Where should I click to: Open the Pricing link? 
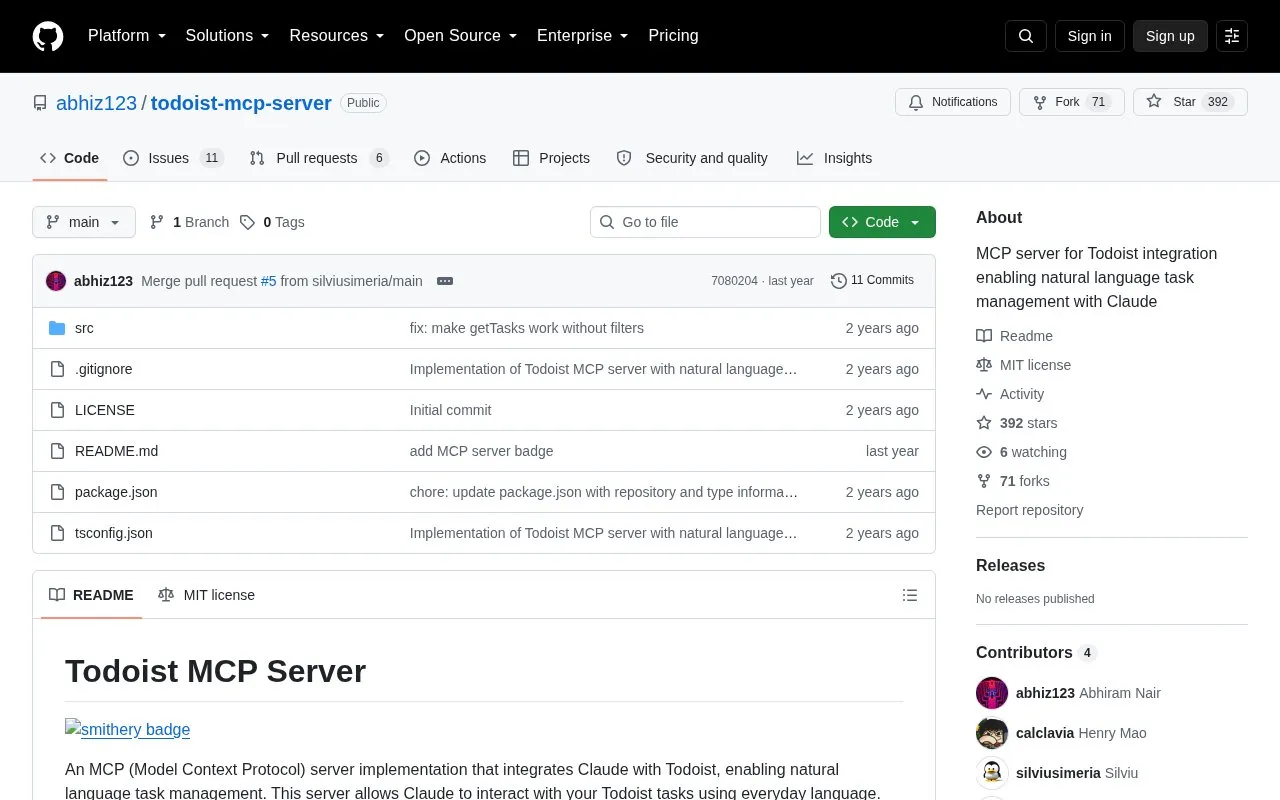click(673, 36)
